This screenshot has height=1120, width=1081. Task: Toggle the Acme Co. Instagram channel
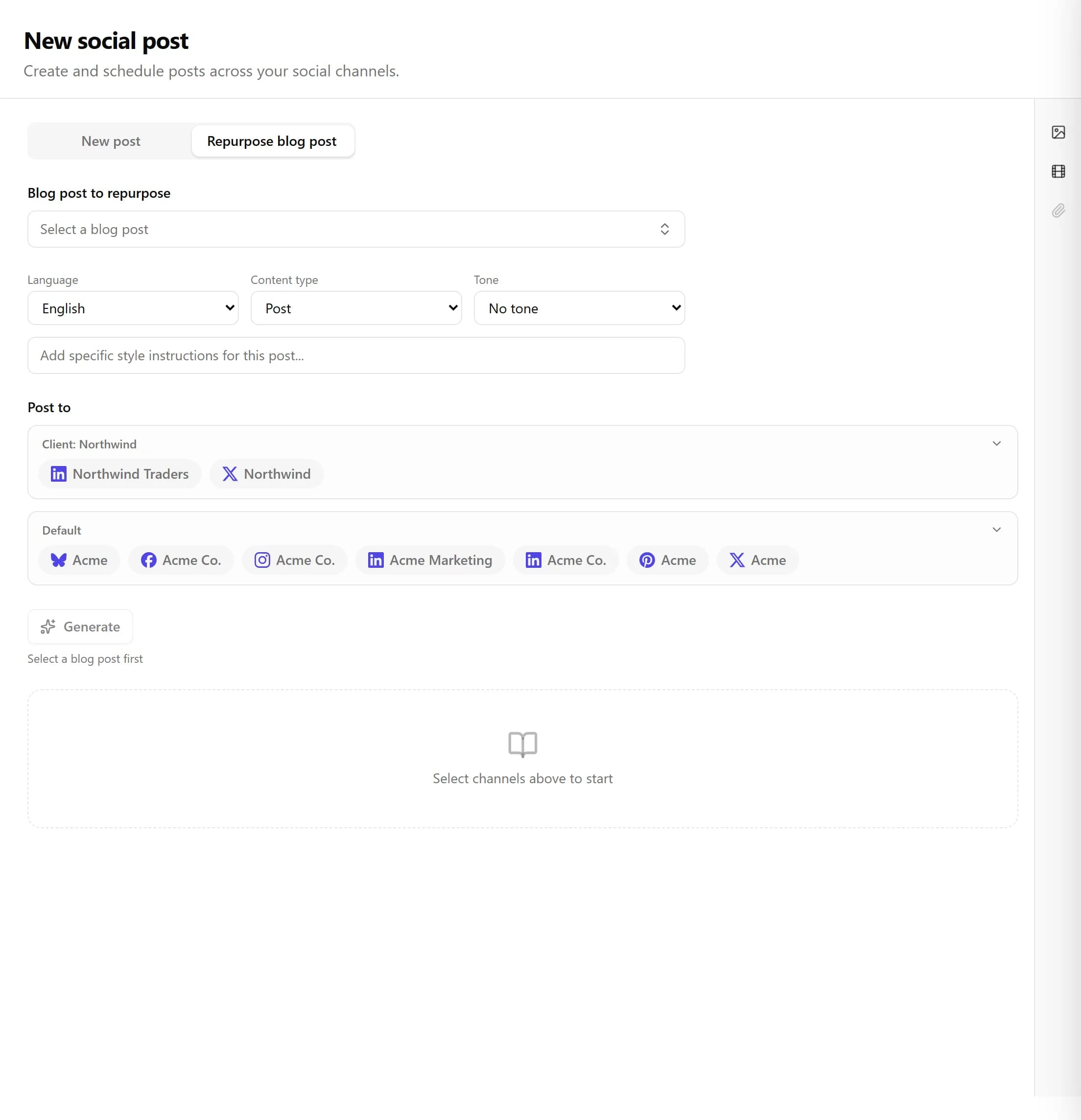tap(294, 560)
